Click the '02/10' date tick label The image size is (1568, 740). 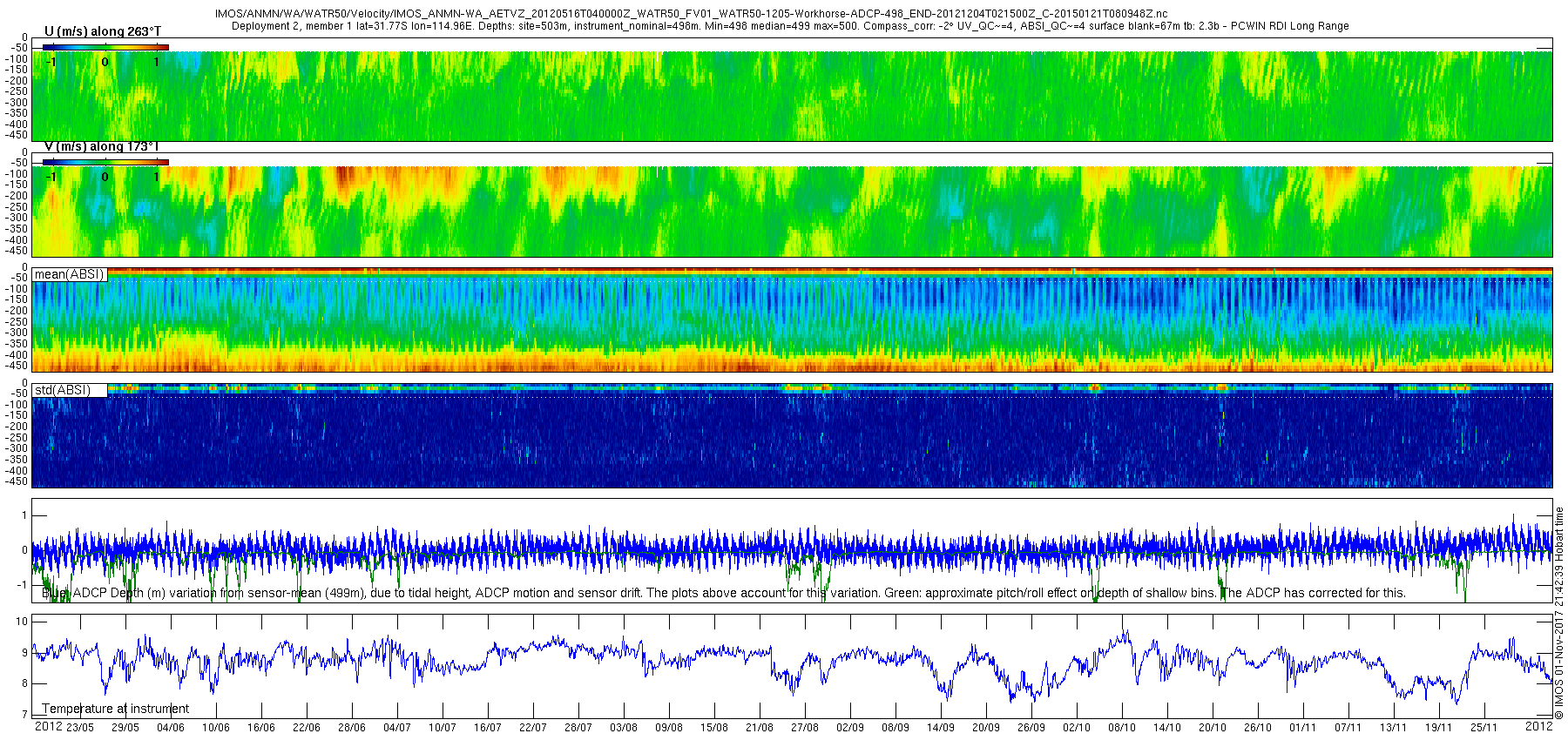pos(1077,728)
